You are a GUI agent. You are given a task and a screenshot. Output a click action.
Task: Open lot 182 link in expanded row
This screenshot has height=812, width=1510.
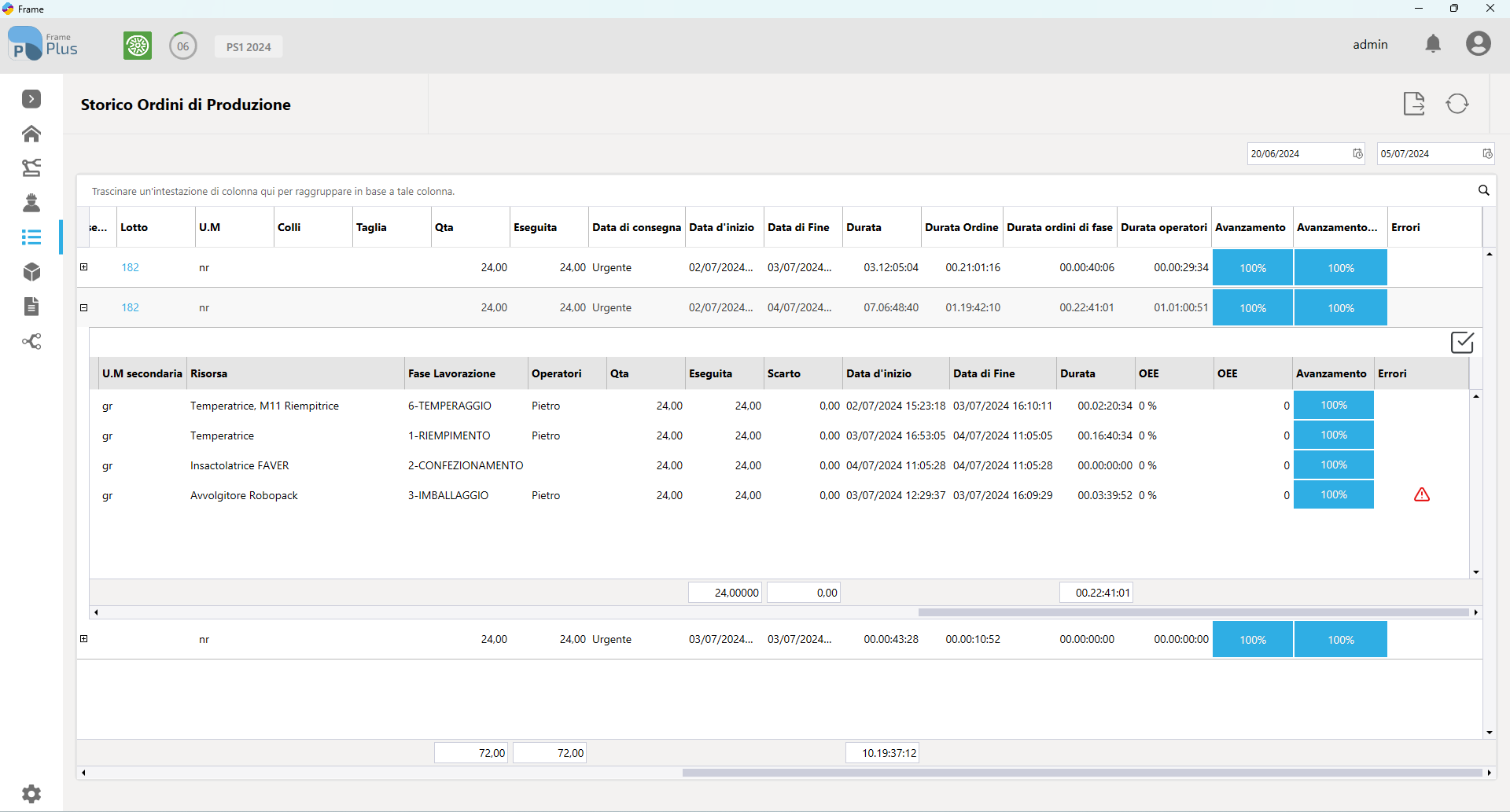(x=130, y=307)
